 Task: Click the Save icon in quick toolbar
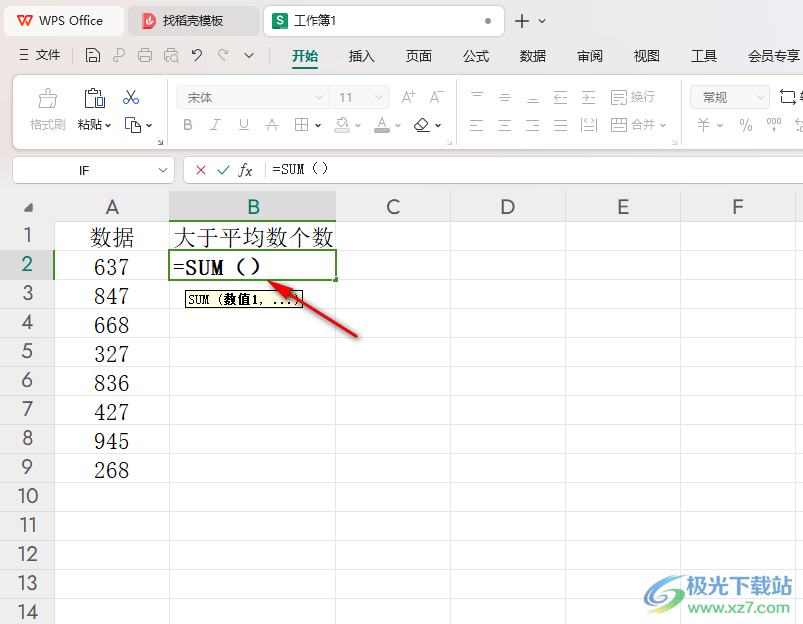coord(93,55)
